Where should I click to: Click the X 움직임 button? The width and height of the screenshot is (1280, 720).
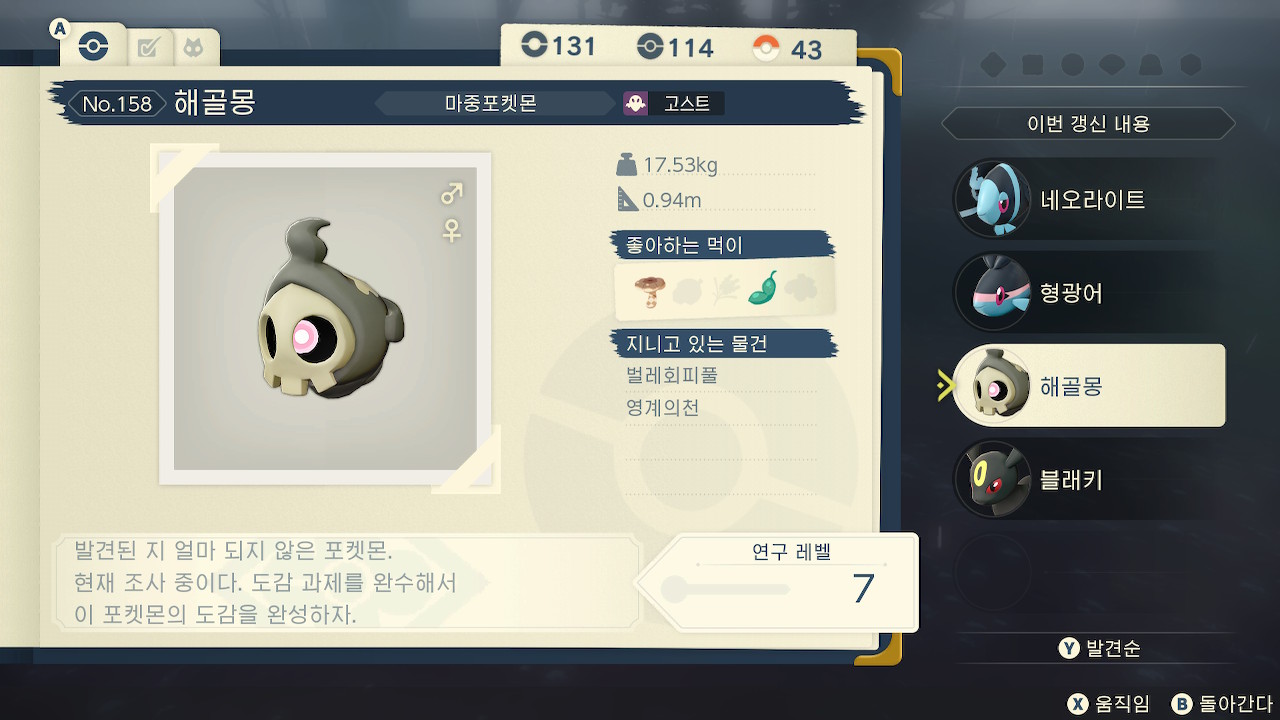pos(1109,703)
